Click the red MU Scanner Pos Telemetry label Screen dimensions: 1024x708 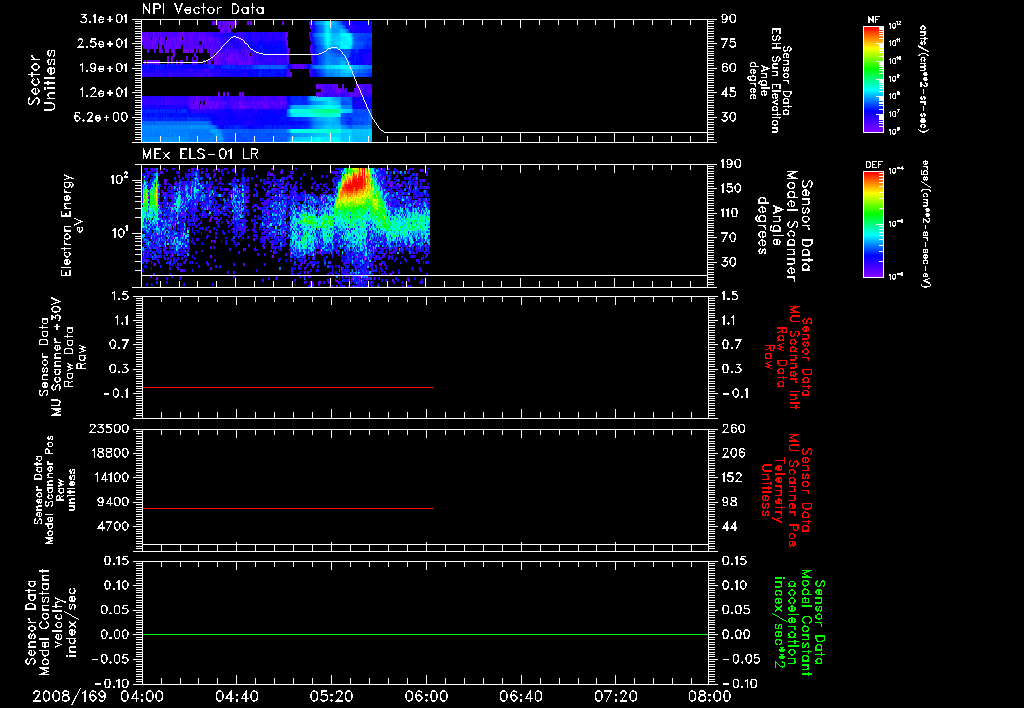click(x=786, y=490)
